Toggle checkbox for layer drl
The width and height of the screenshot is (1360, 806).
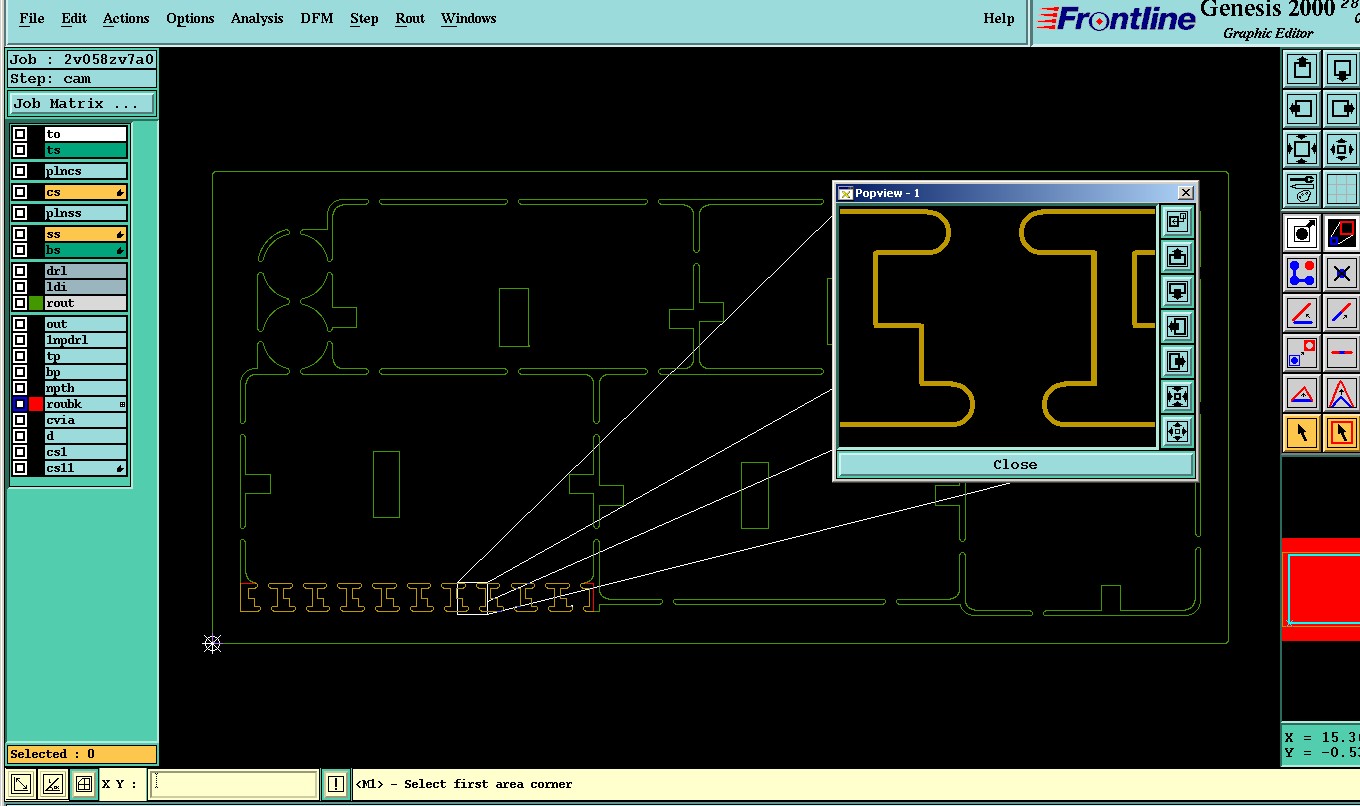click(20, 271)
